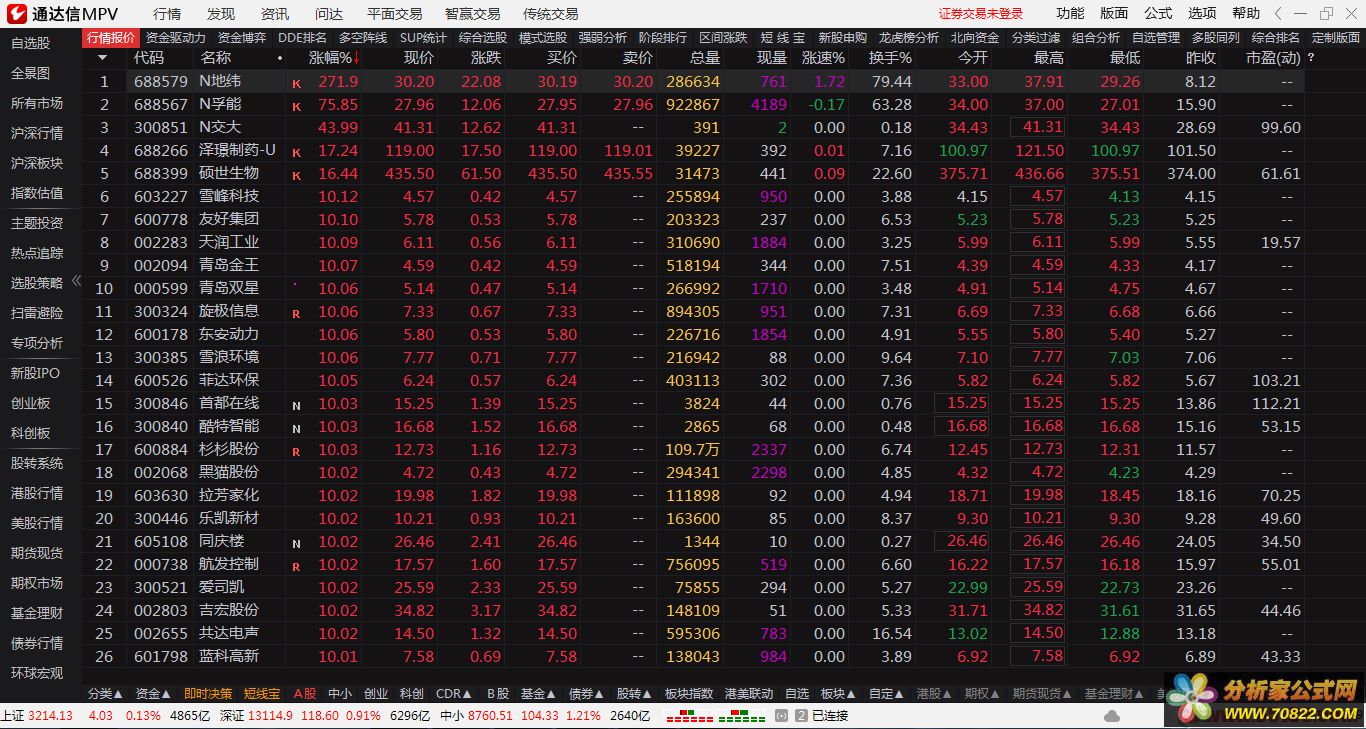
Task: Click the back arrow in title bar
Action: point(1280,13)
